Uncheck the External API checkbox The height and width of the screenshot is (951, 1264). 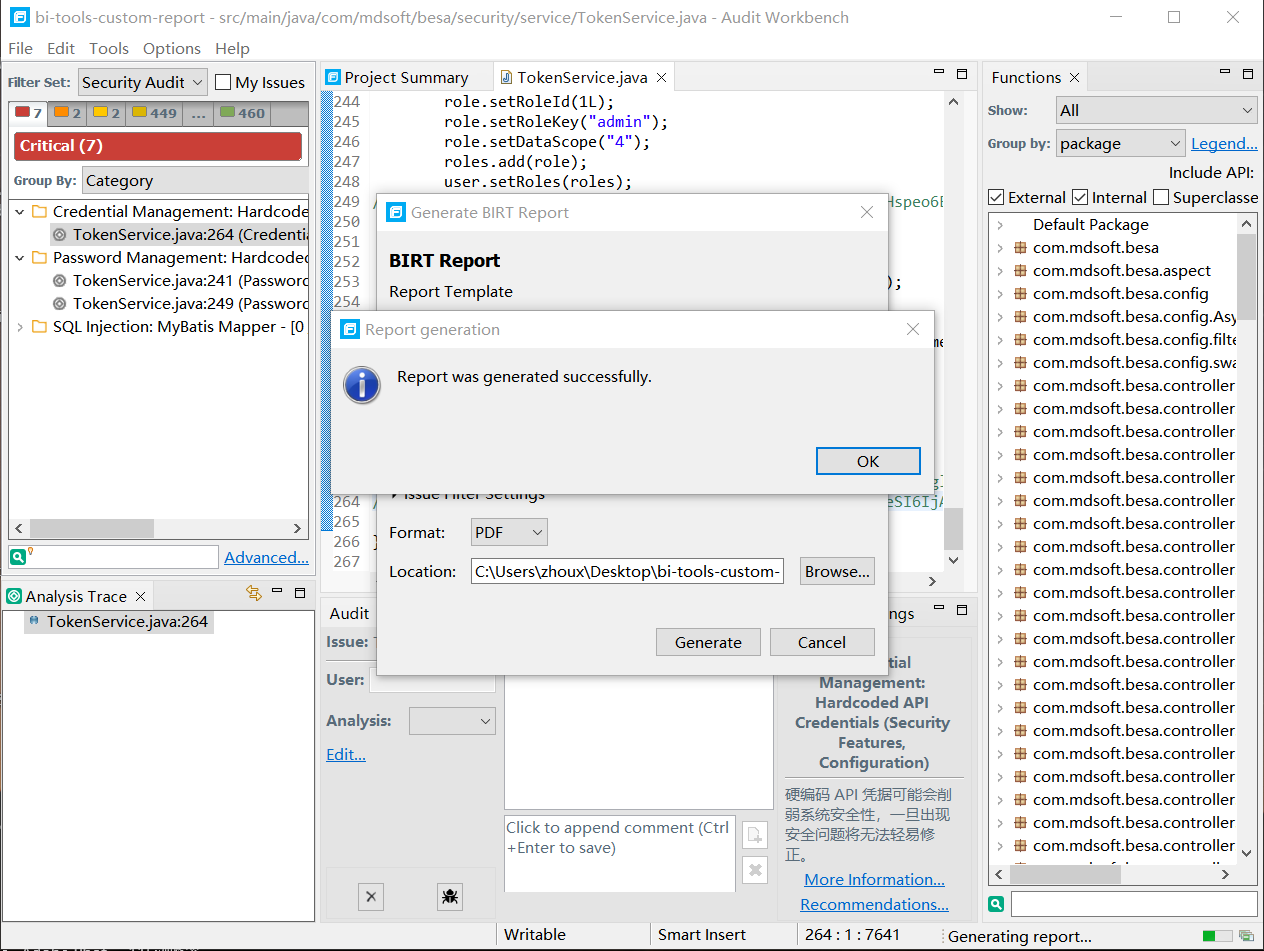coord(996,197)
